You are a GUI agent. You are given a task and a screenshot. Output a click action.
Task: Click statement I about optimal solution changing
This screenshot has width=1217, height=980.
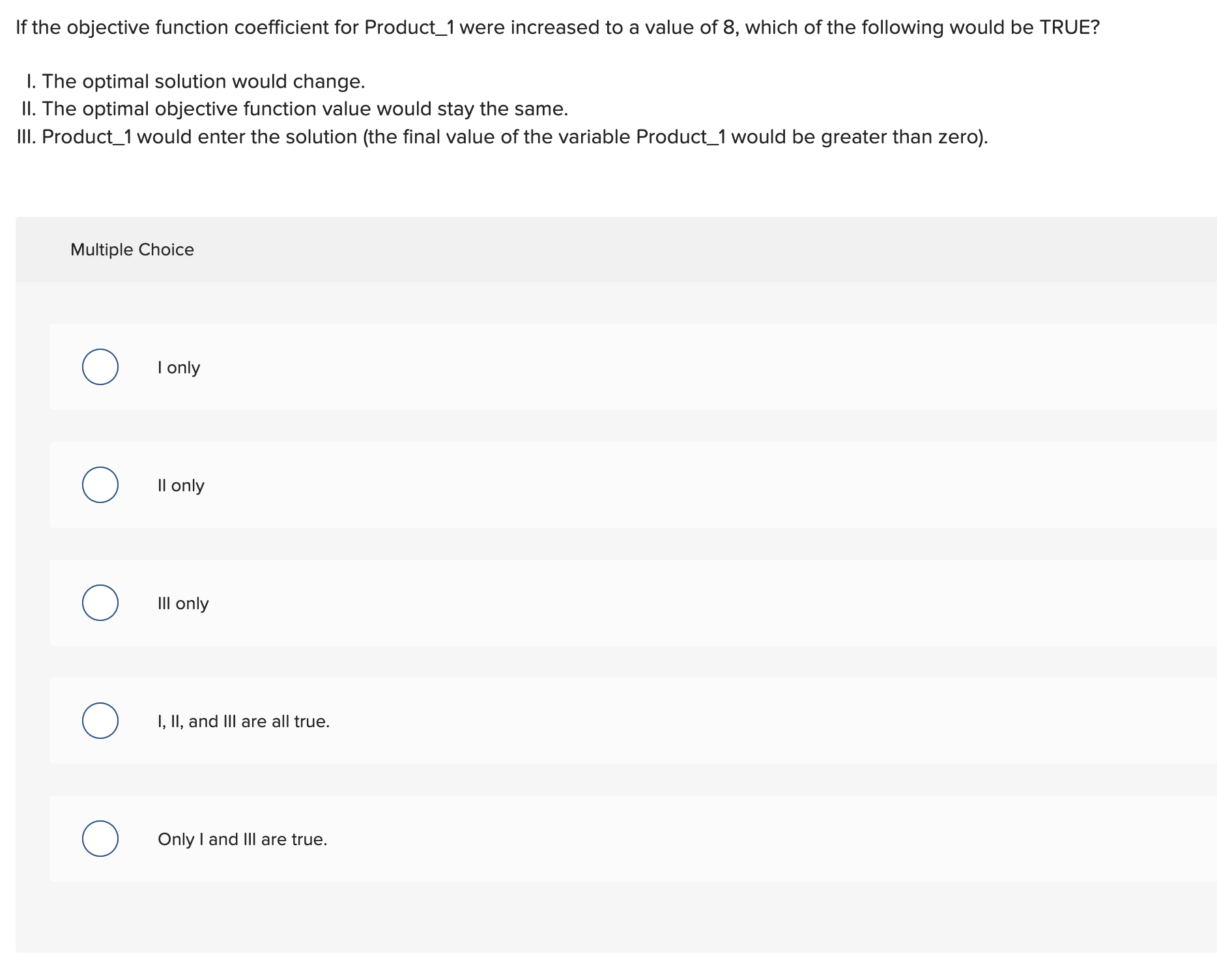(x=195, y=81)
